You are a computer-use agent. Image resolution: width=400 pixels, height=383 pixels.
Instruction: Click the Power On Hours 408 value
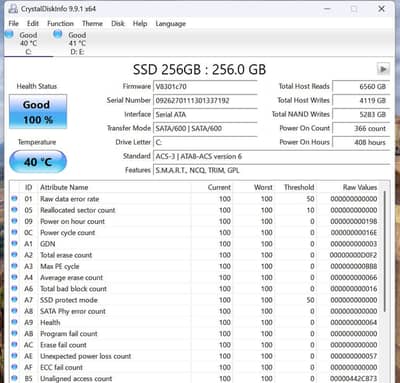[361, 142]
